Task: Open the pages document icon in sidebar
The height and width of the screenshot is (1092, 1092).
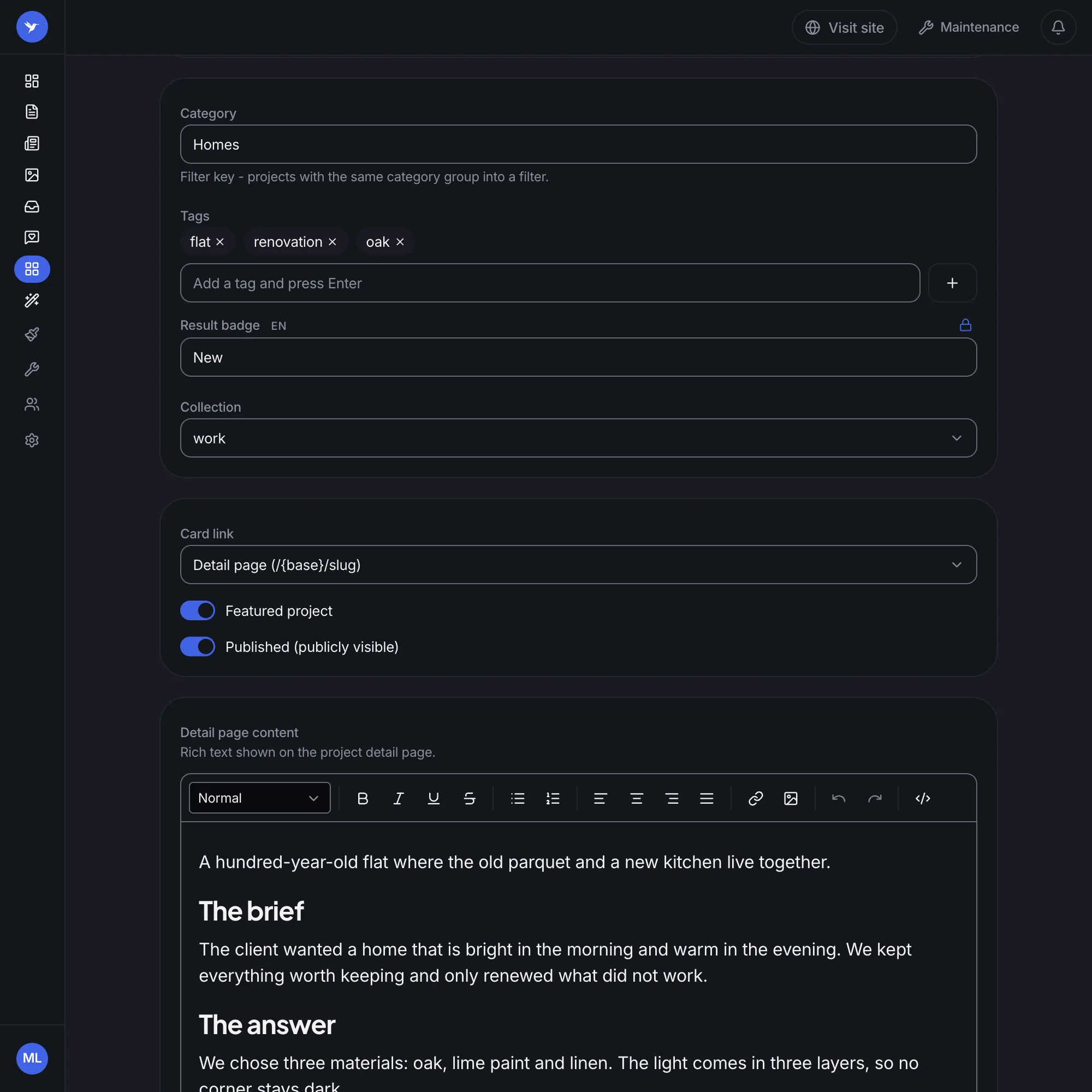Action: 32,111
